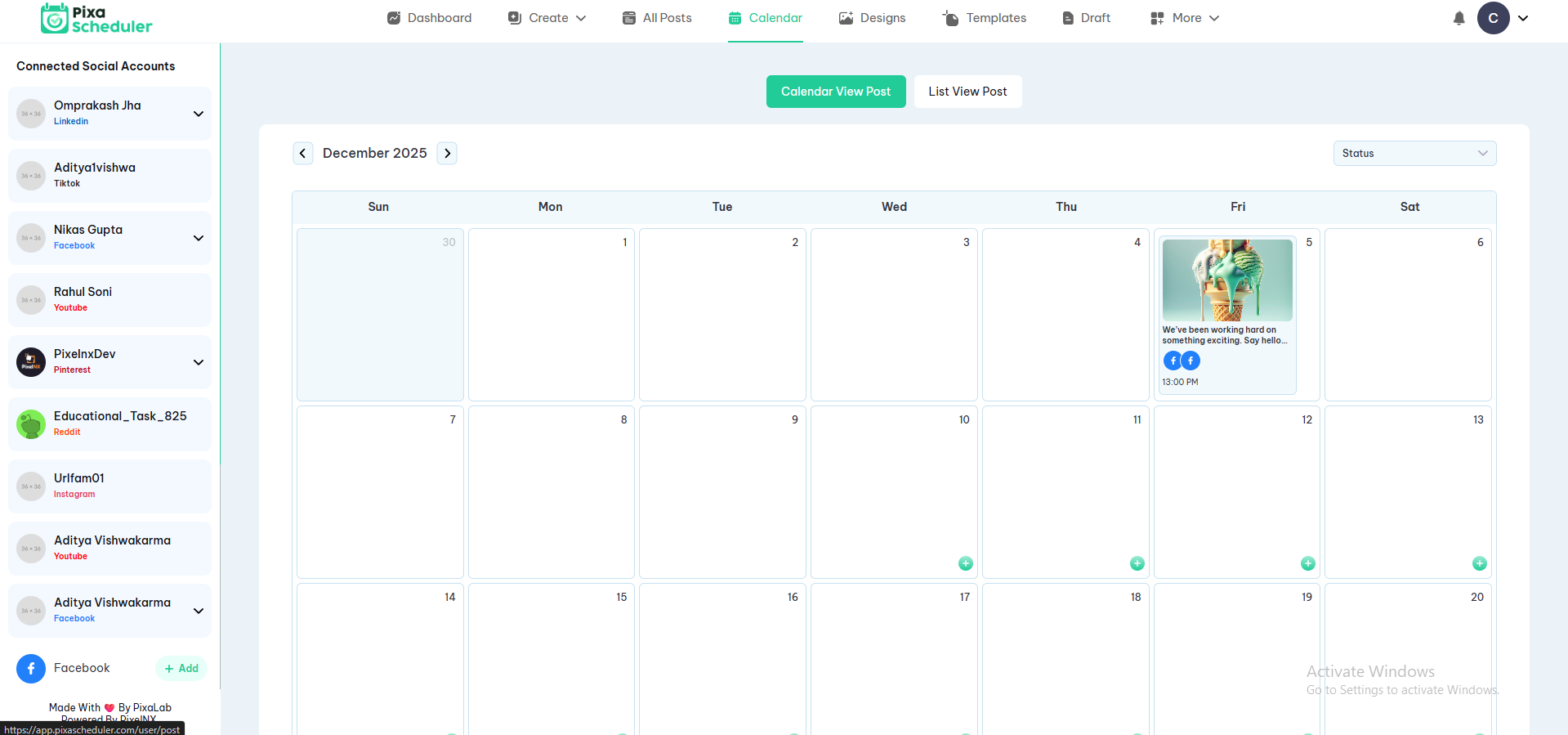The width and height of the screenshot is (1568, 735).
Task: Click first Facebook icon on scheduled post
Action: click(1173, 361)
